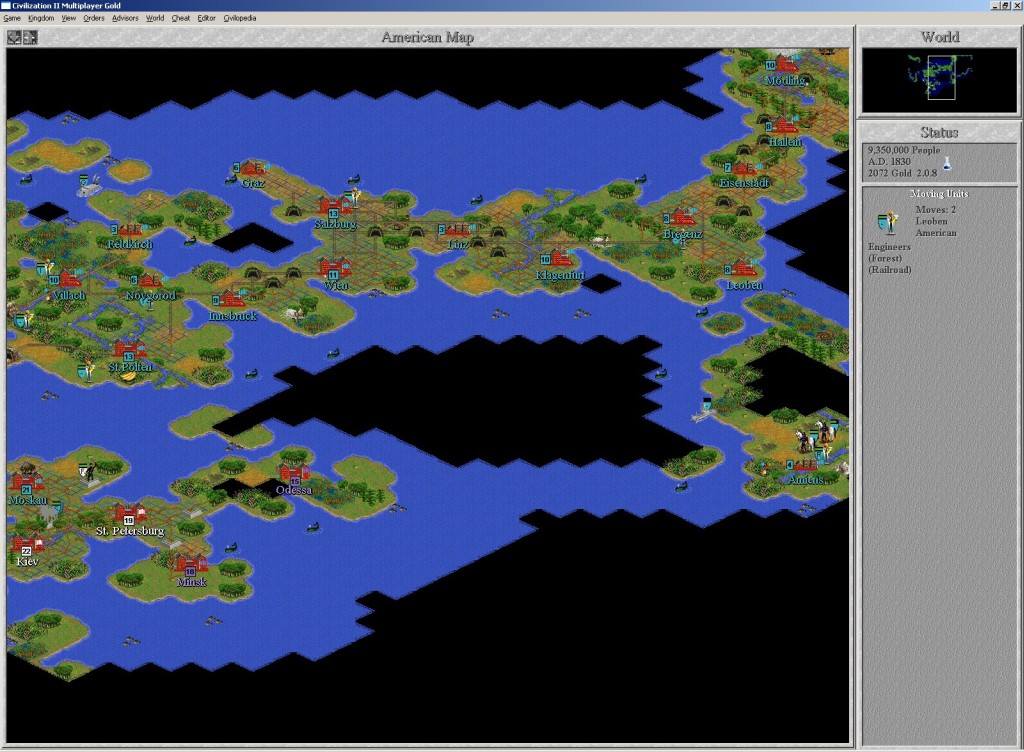Click the 'Engineers' unit name label

click(889, 247)
